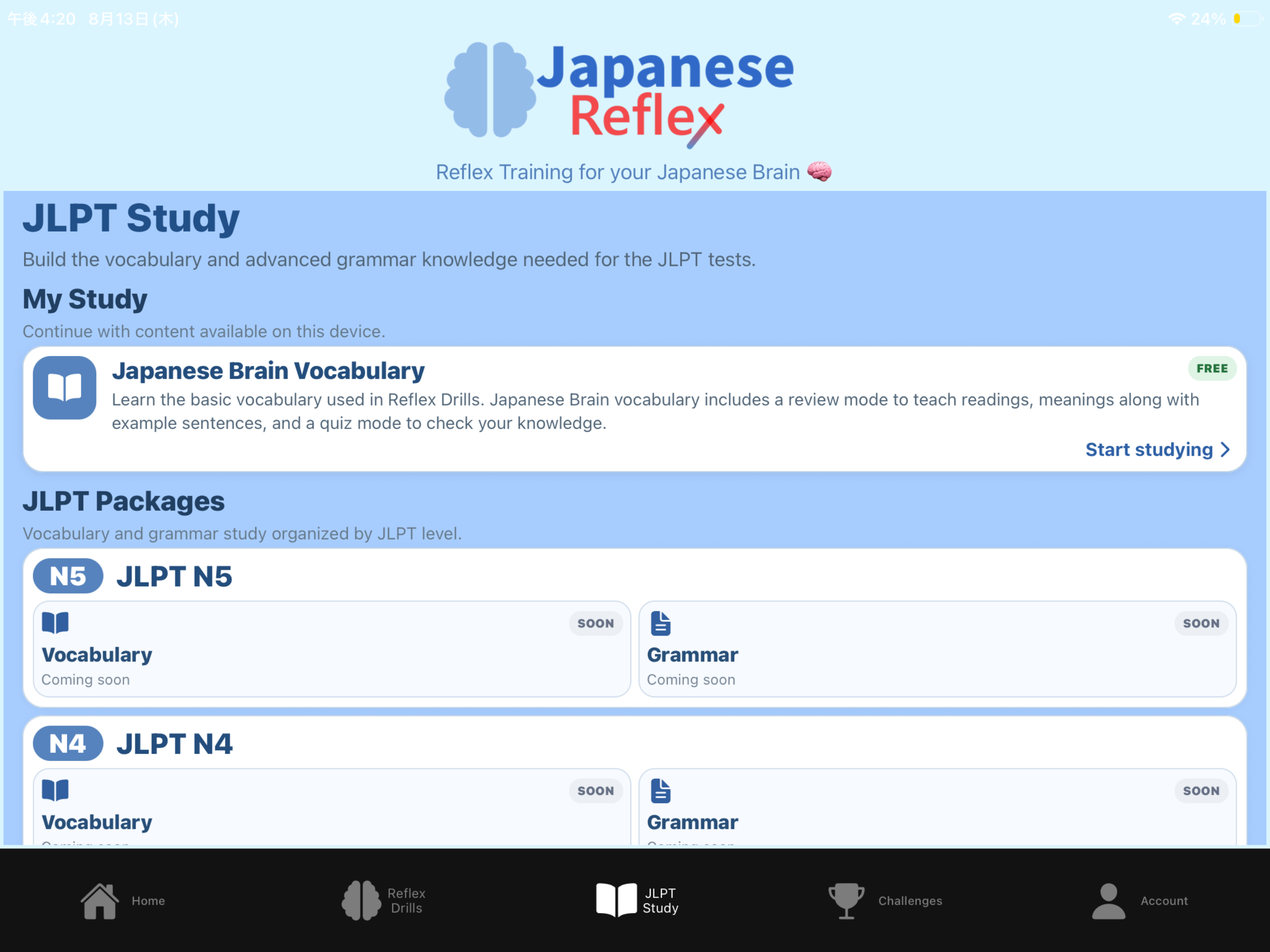The image size is (1270, 952).
Task: Open Japanese Brain Vocabulary title
Action: point(268,371)
